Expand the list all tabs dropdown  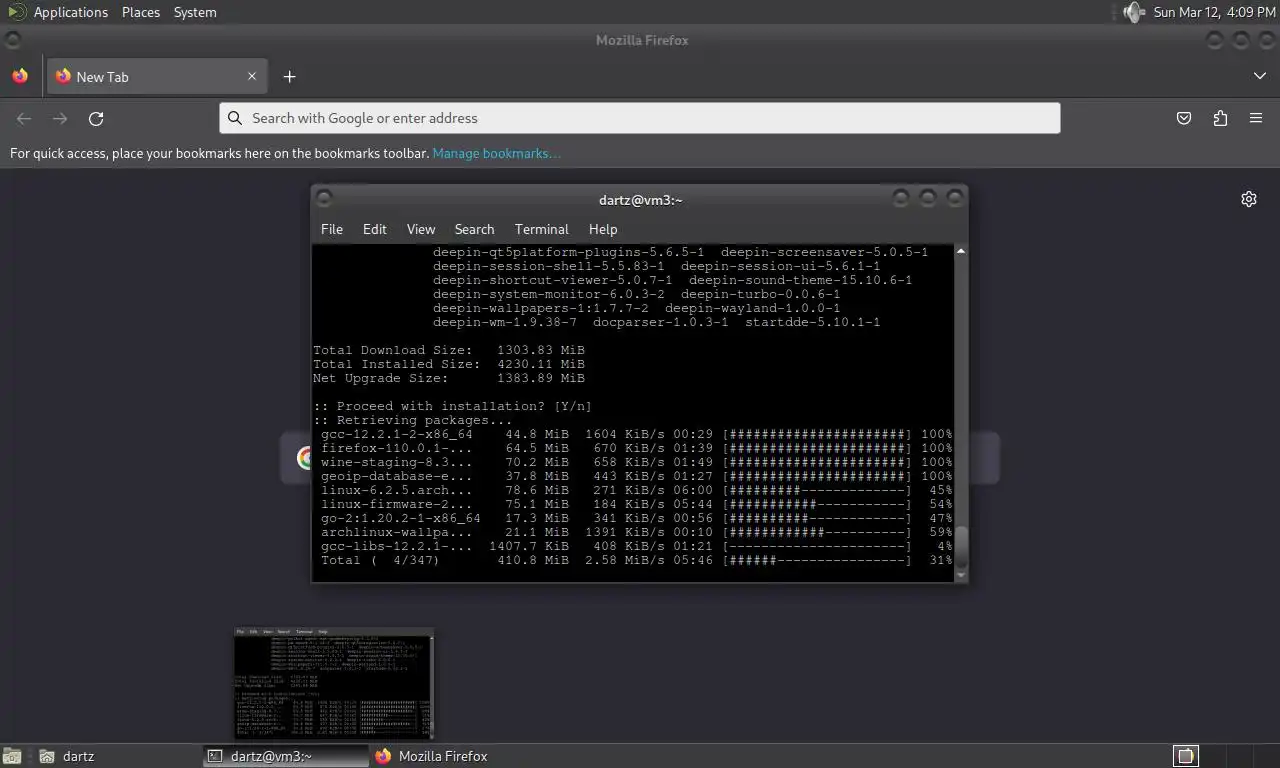coord(1259,76)
